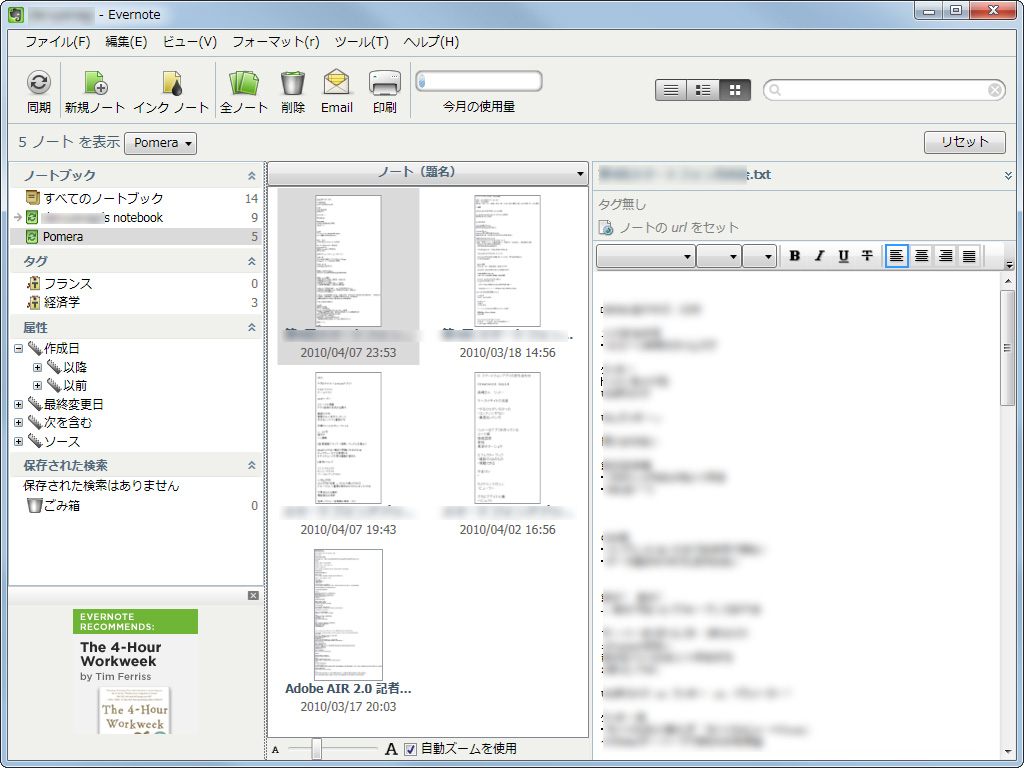1024x768 pixels.
Task: Toggle strikethrough formatting on the note text
Action: tap(866, 256)
